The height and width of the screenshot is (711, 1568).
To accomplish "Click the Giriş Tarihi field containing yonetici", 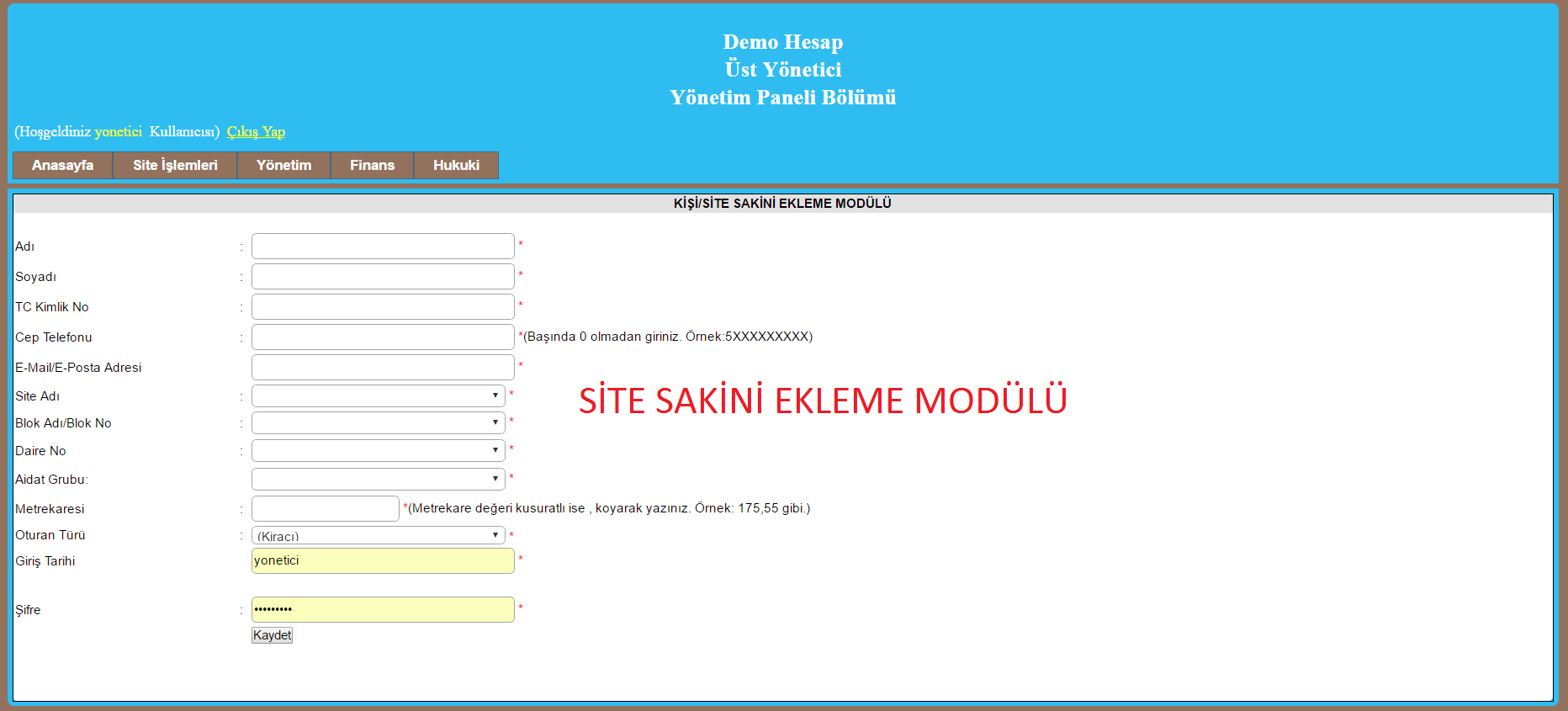I will pos(383,560).
